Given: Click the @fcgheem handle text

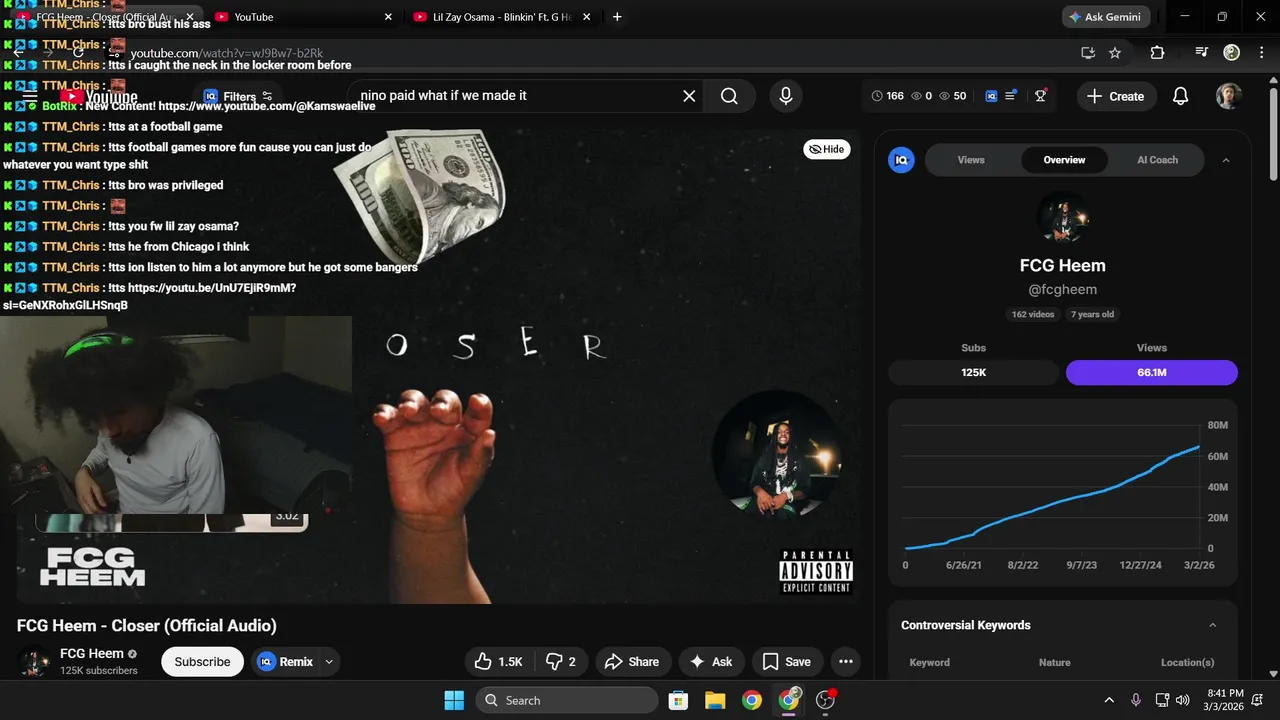Looking at the screenshot, I should pos(1062,289).
